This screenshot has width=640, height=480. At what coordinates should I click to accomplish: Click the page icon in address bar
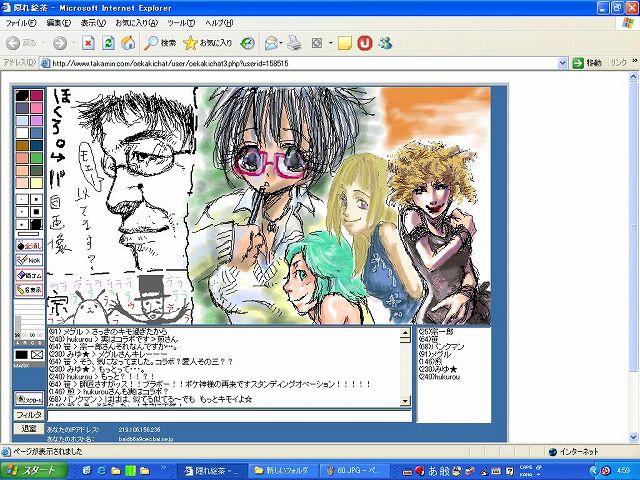click(x=46, y=63)
